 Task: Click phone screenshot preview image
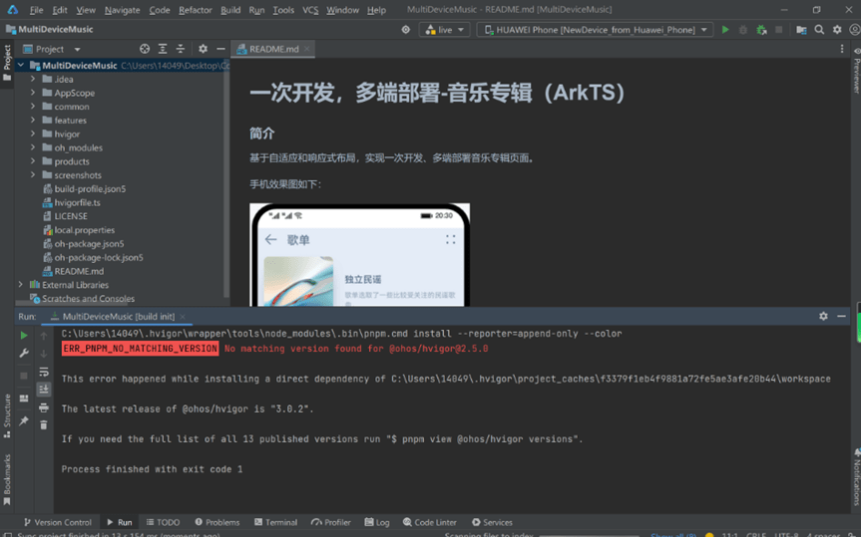tap(360, 255)
